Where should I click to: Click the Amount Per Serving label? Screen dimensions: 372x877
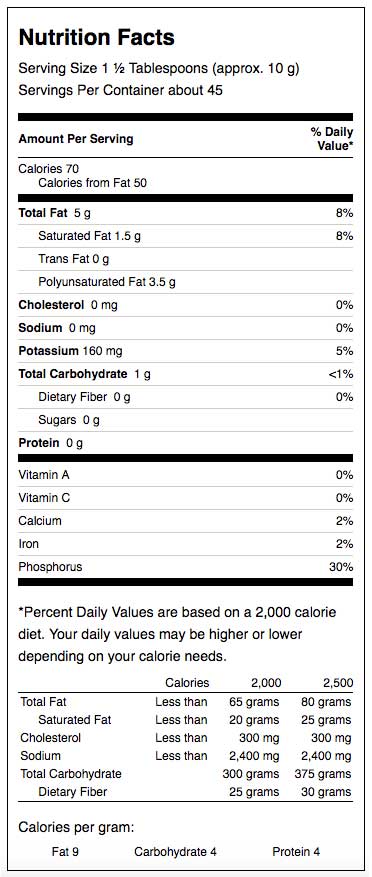point(76,139)
